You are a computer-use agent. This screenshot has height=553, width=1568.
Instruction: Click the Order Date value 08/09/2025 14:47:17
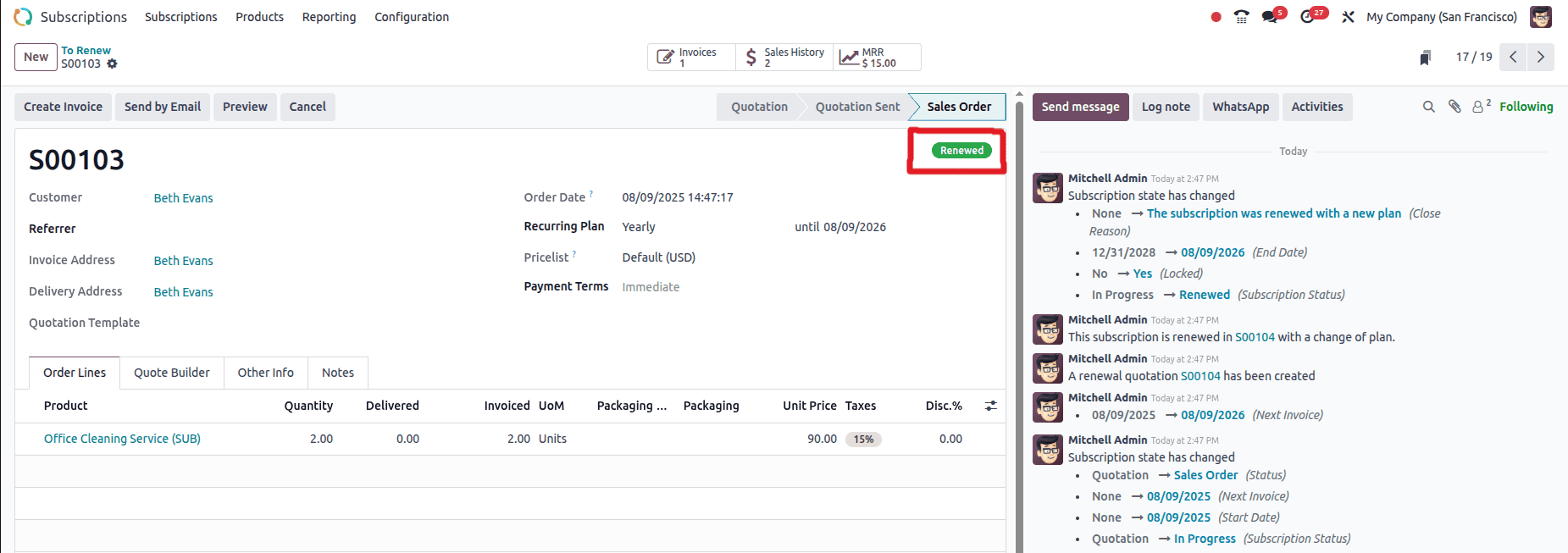(x=678, y=197)
